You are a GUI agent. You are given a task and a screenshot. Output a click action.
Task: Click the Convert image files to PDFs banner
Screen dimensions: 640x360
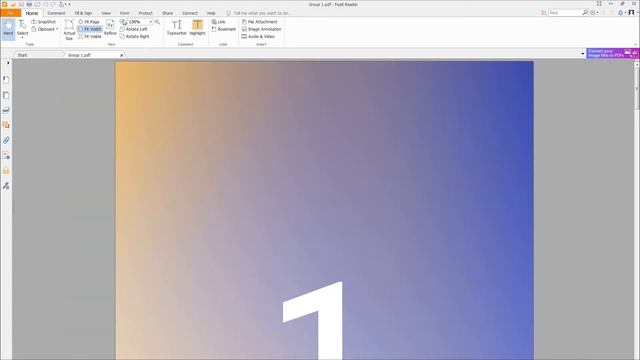tap(613, 53)
